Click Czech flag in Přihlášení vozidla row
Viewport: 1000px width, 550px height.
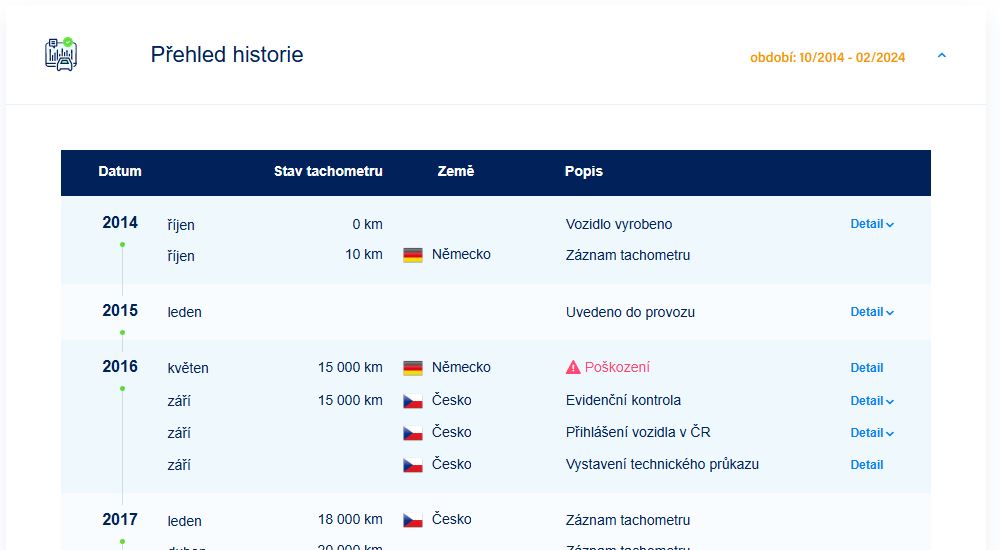413,433
